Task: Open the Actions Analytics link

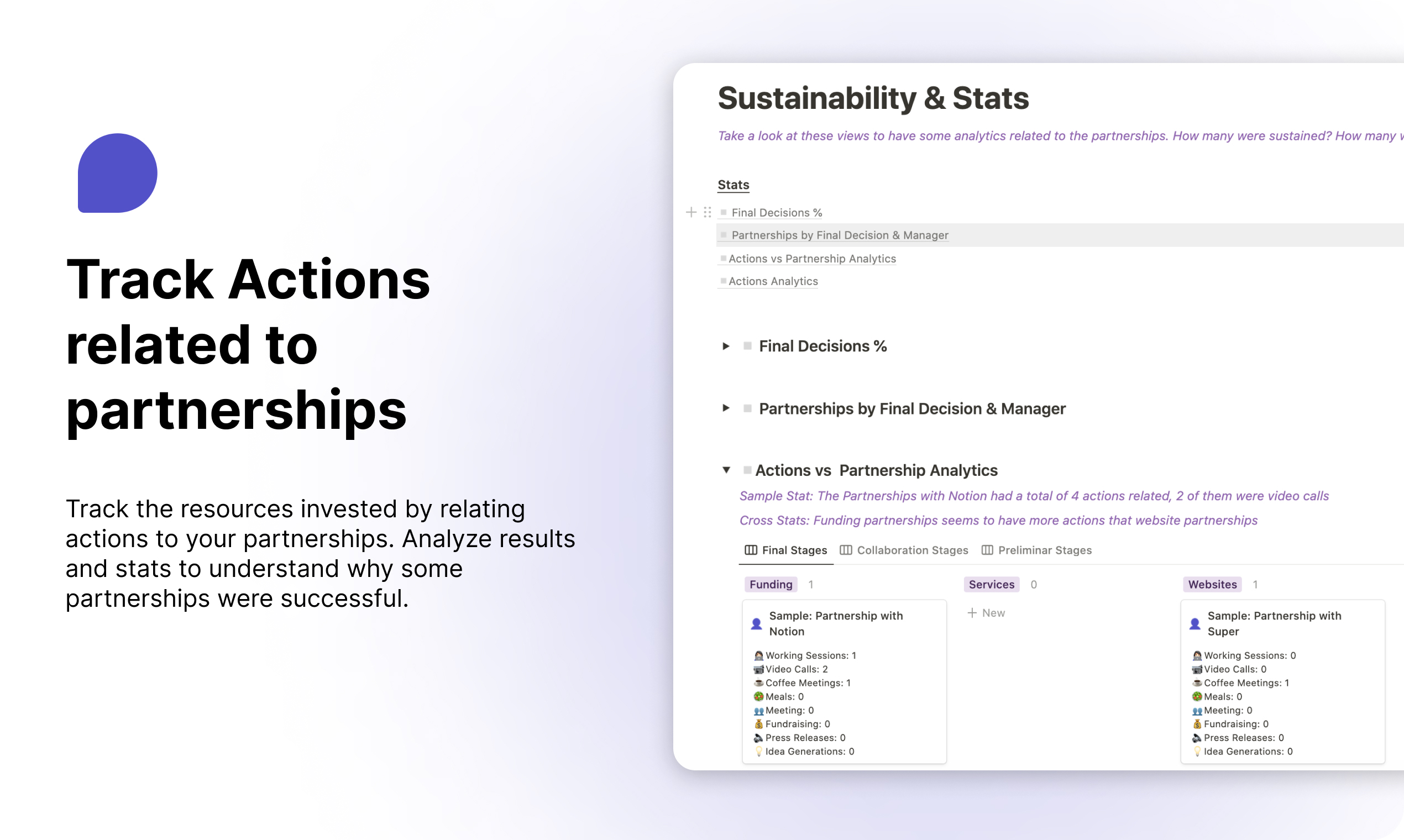Action: click(x=773, y=281)
